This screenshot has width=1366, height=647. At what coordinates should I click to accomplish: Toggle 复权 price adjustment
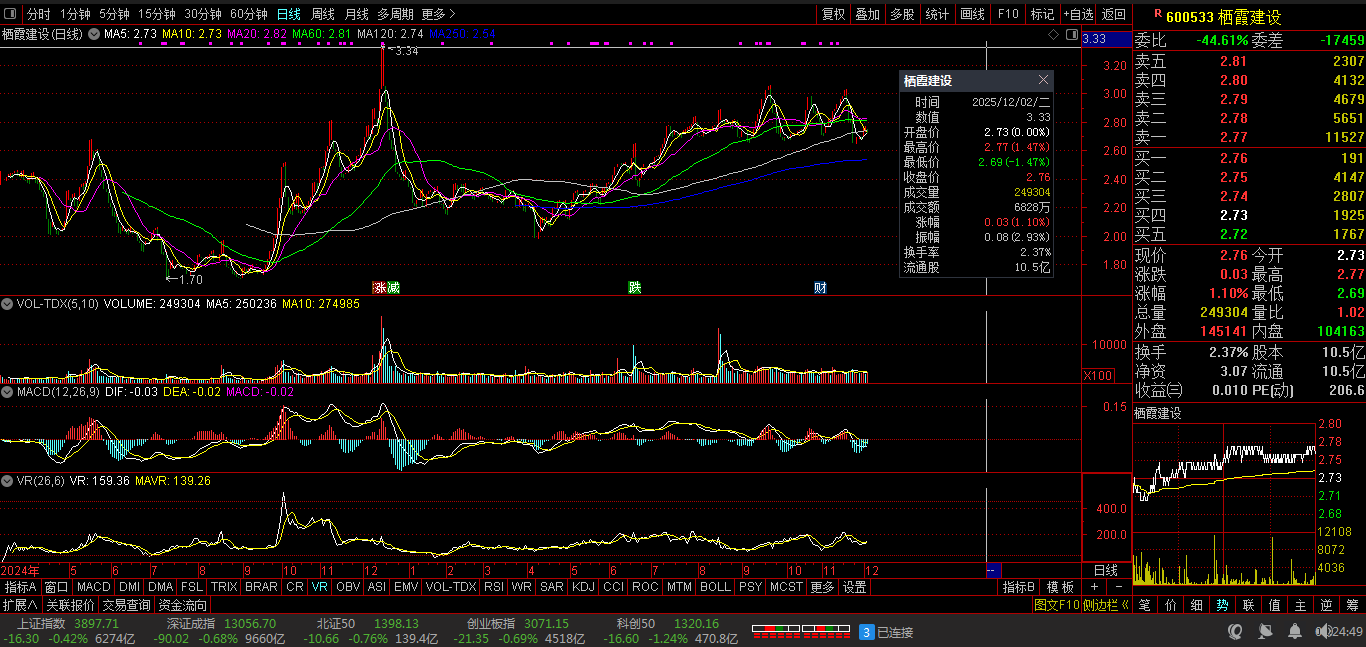pyautogui.click(x=833, y=14)
